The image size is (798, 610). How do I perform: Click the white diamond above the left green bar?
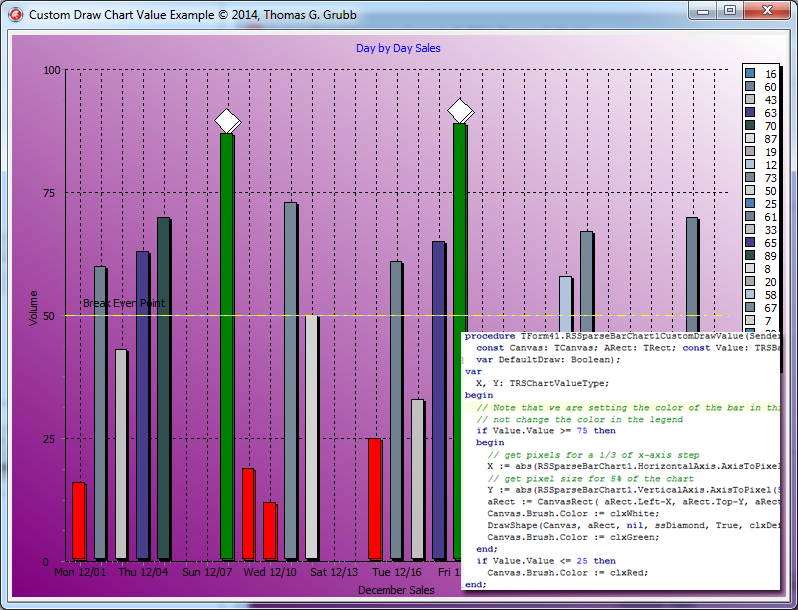point(228,121)
